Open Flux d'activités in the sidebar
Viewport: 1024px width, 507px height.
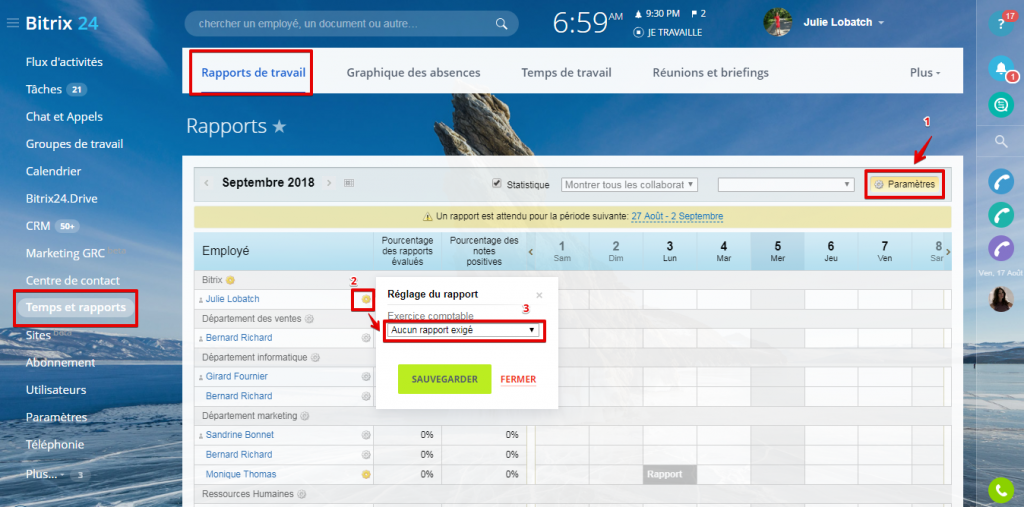coord(64,62)
